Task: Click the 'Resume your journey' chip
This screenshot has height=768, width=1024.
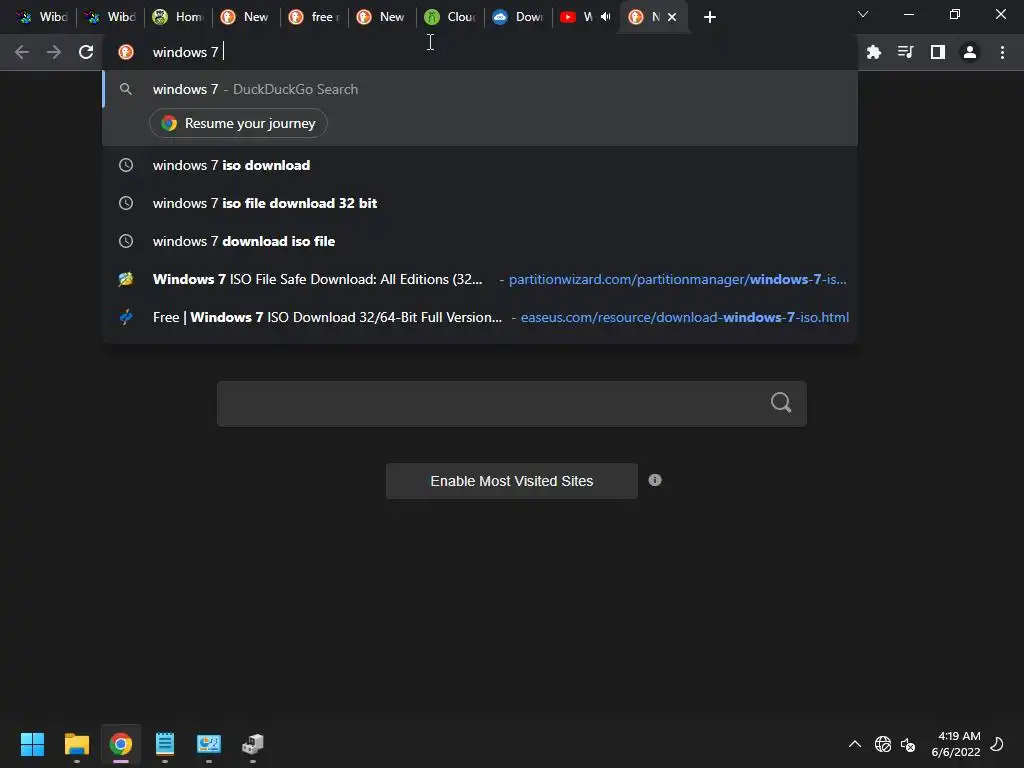Action: (238, 123)
